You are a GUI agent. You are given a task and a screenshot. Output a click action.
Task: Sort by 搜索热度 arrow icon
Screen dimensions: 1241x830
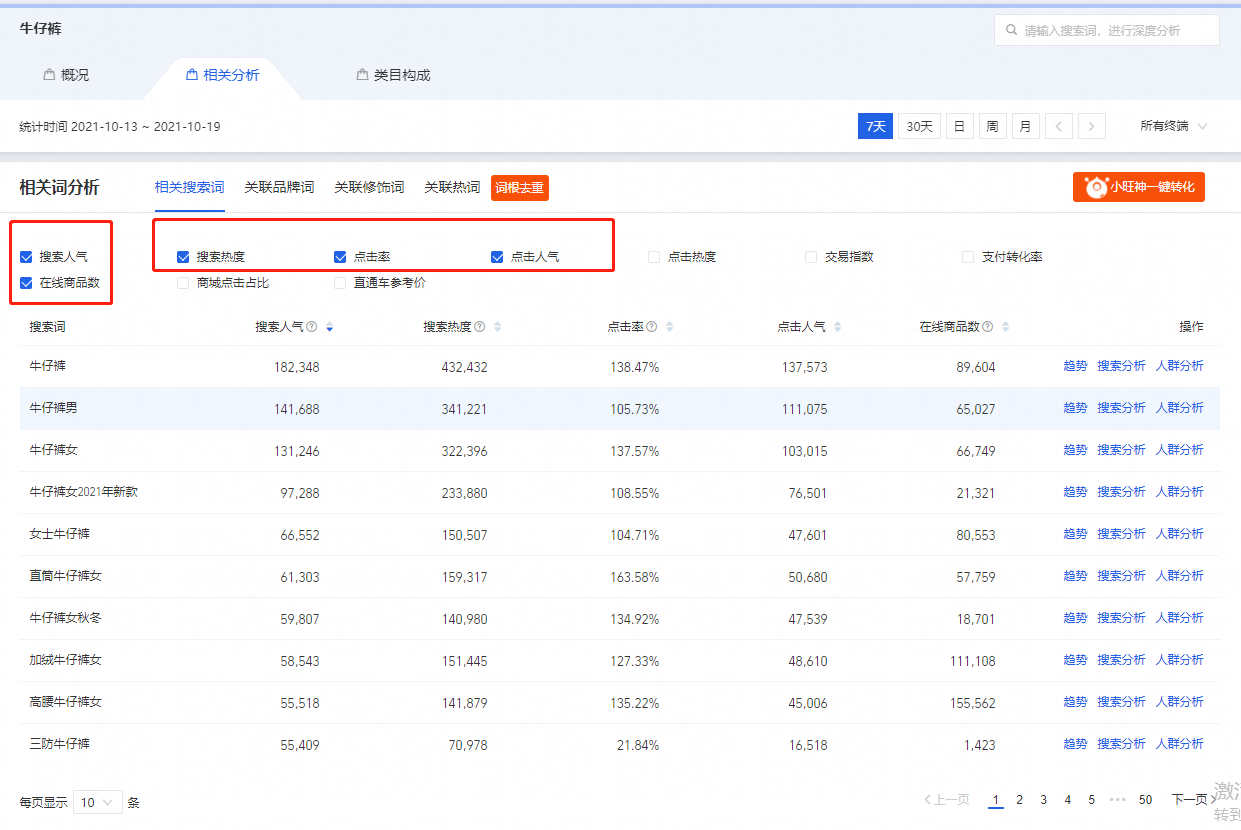point(498,327)
